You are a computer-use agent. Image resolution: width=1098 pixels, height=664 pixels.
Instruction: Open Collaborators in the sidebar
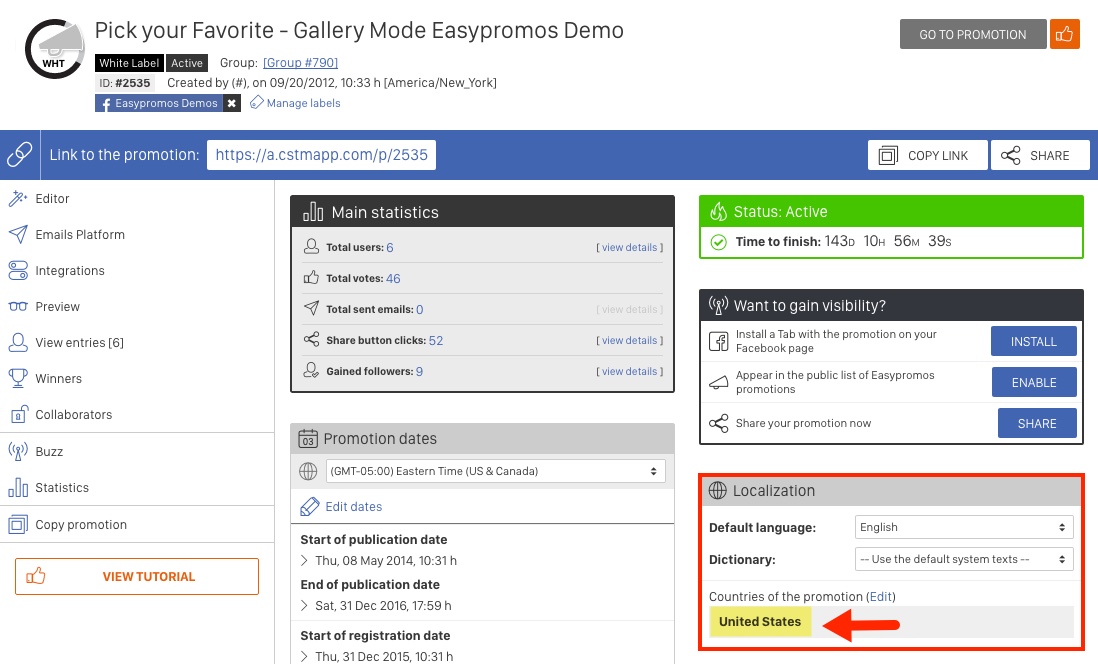coord(74,415)
